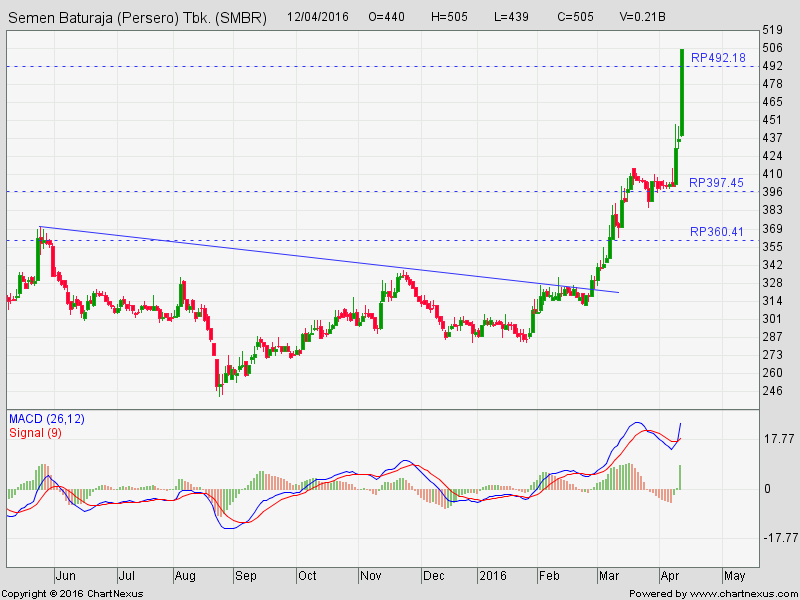Screen dimensions: 800x600
Task: Select the close price C=505
Action: (x=575, y=17)
